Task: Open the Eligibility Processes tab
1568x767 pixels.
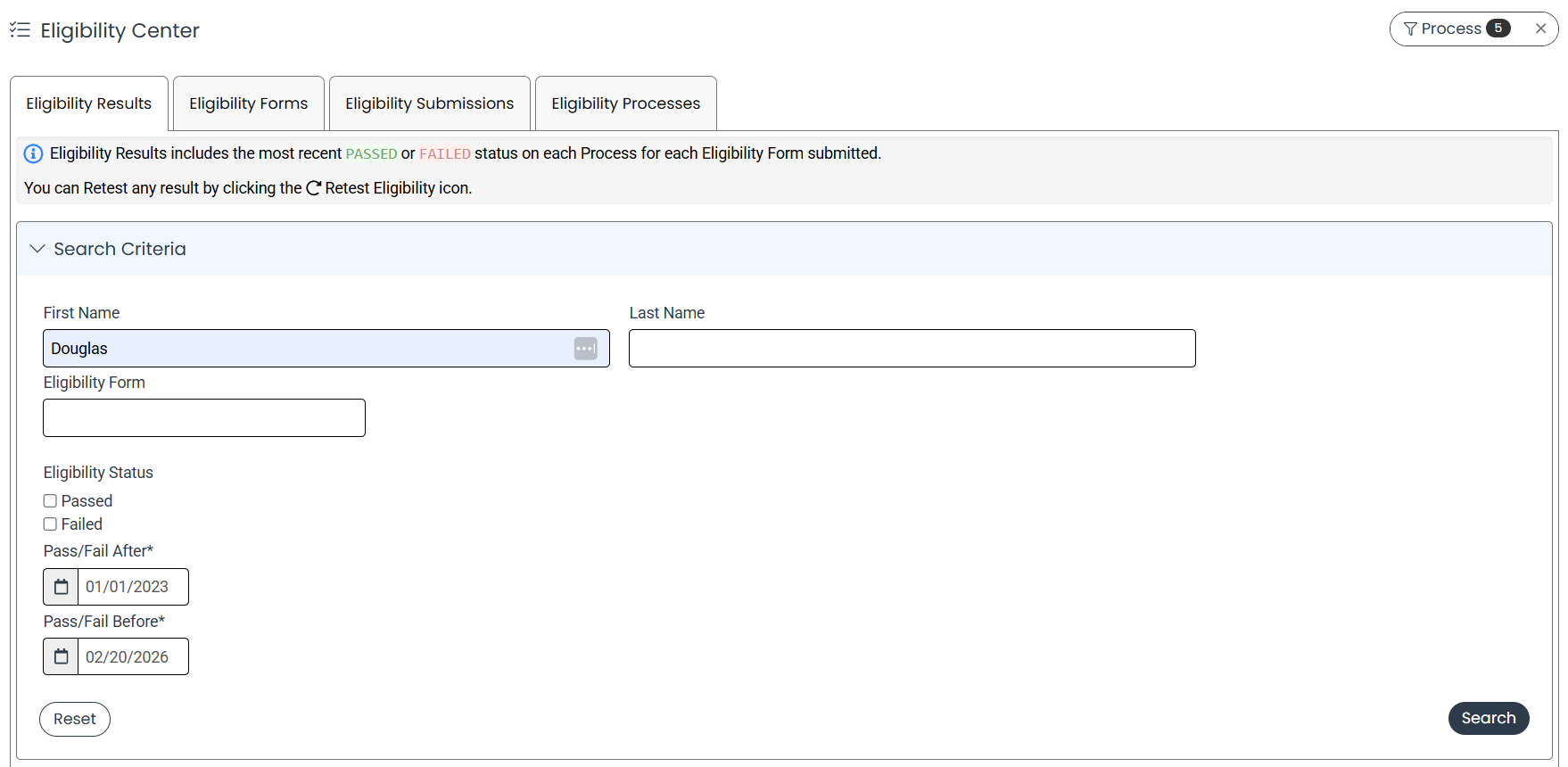Action: click(626, 103)
